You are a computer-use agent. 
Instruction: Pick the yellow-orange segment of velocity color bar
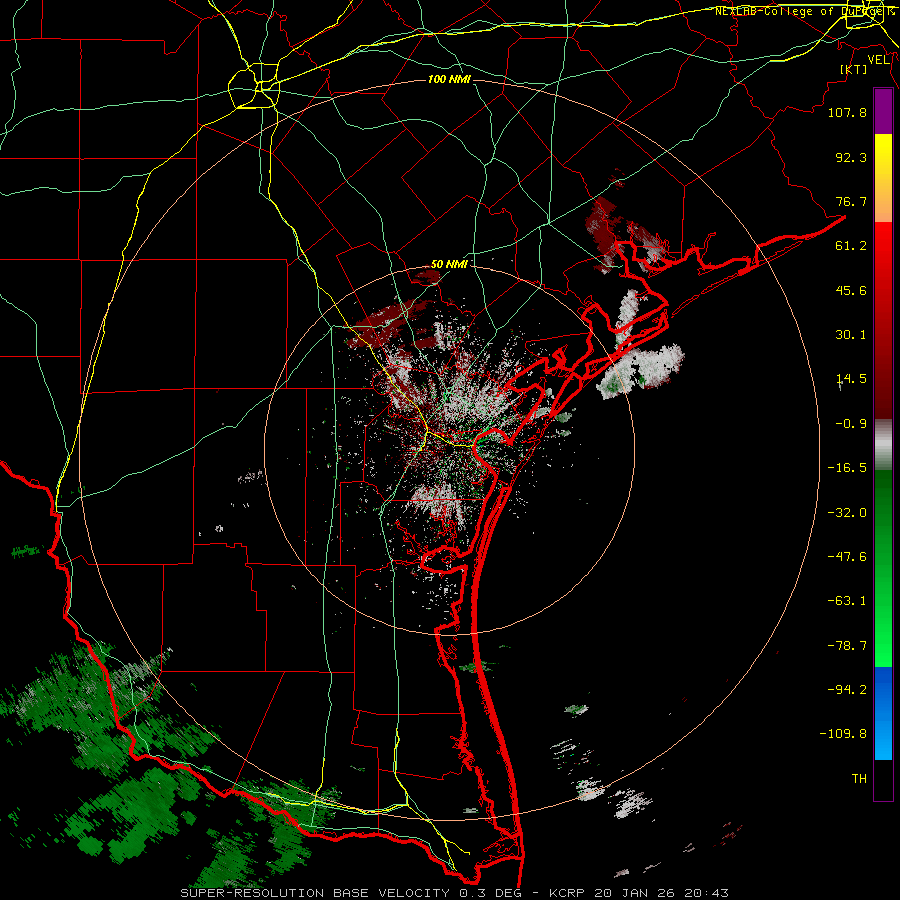883,178
